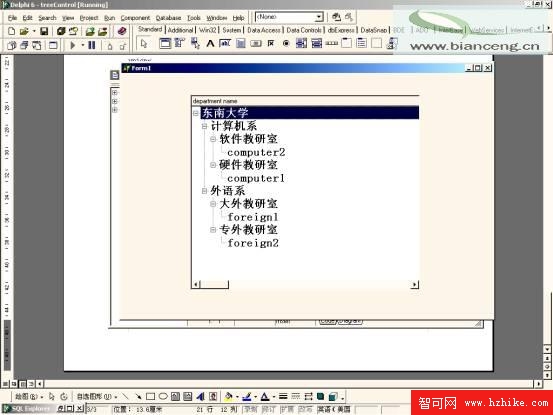
Task: Open the 绘图 drawing menu button
Action: (x=29, y=397)
